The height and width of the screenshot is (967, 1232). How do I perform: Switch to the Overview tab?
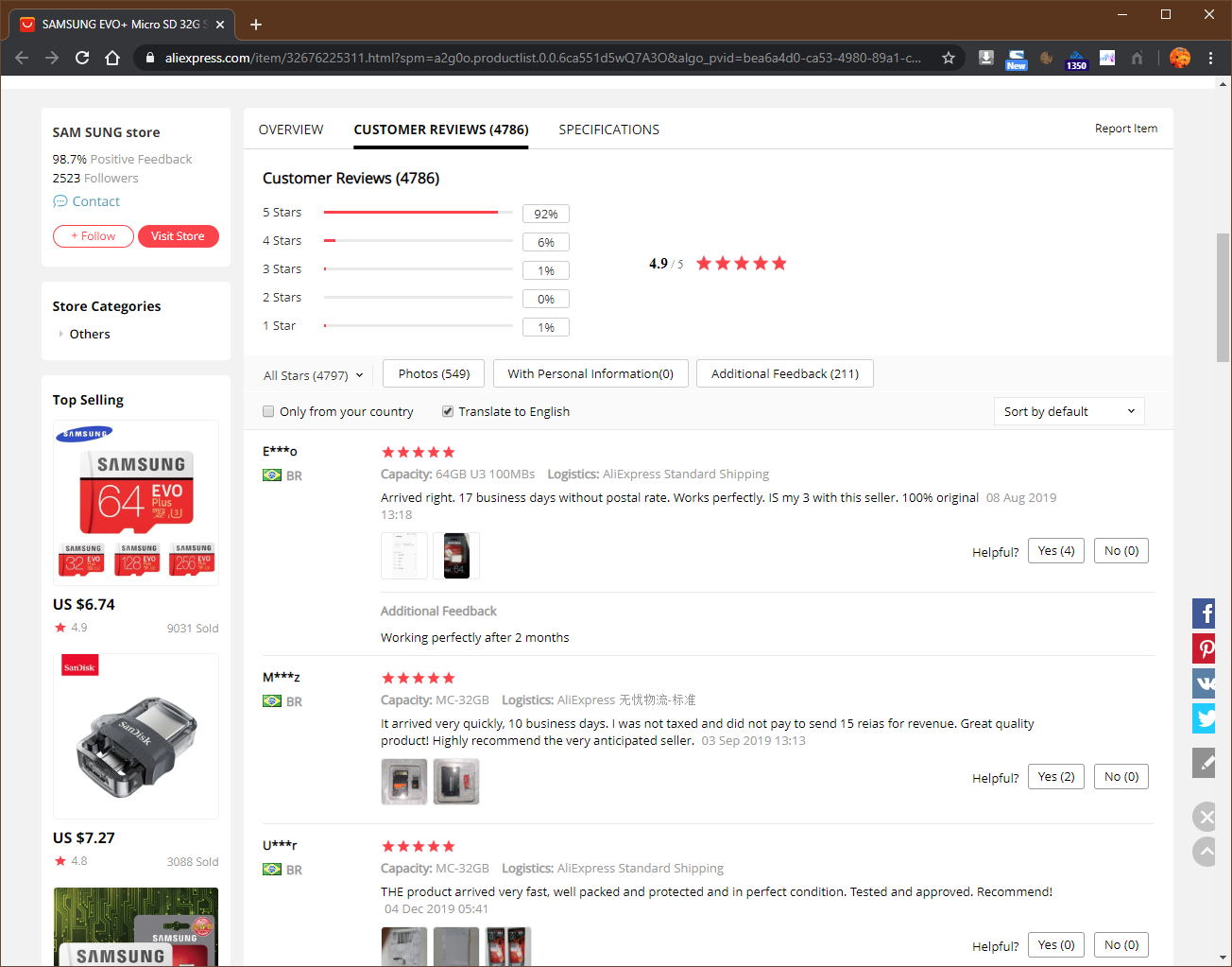click(291, 130)
